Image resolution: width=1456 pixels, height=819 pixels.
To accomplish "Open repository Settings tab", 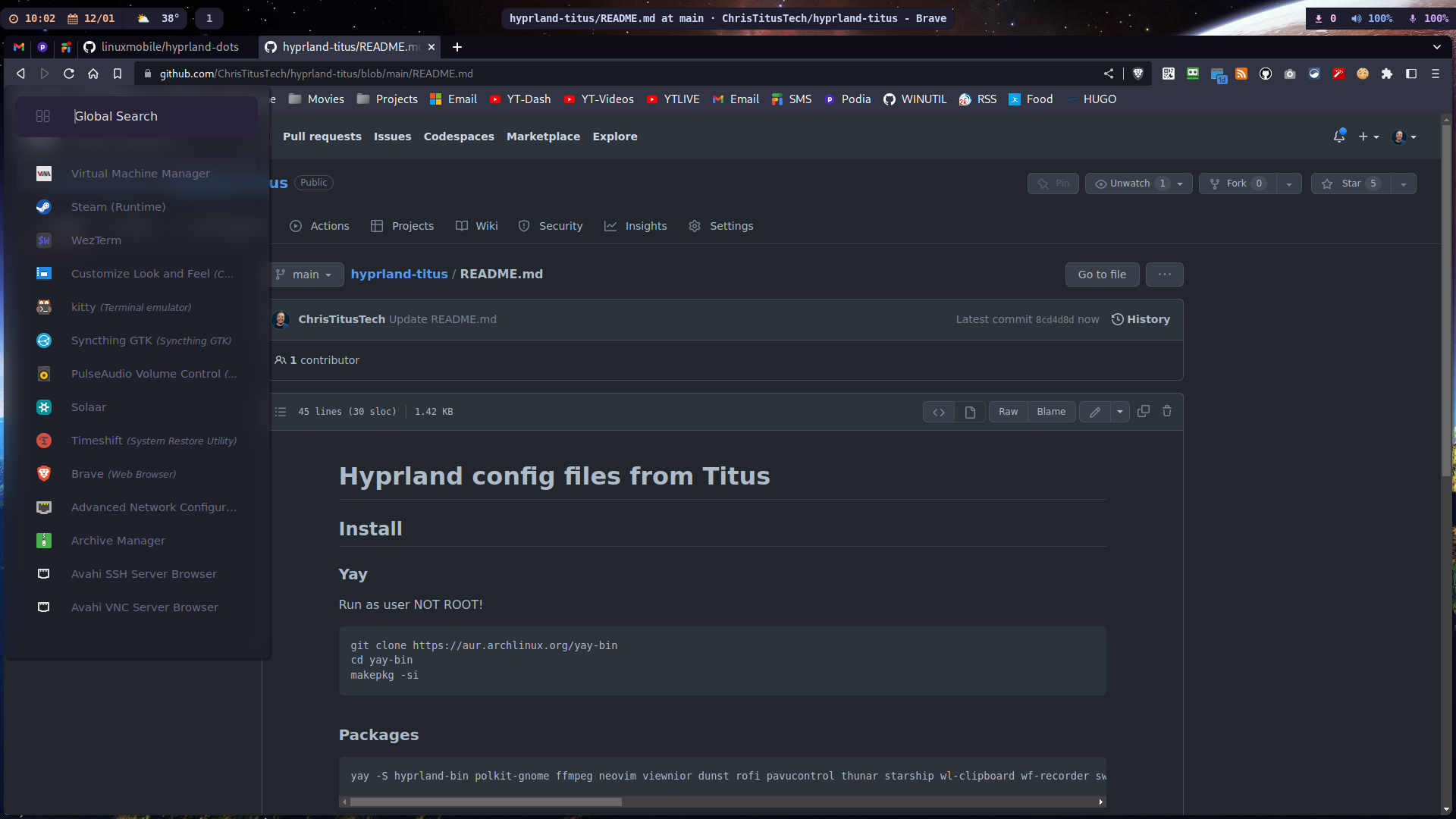I will [721, 226].
